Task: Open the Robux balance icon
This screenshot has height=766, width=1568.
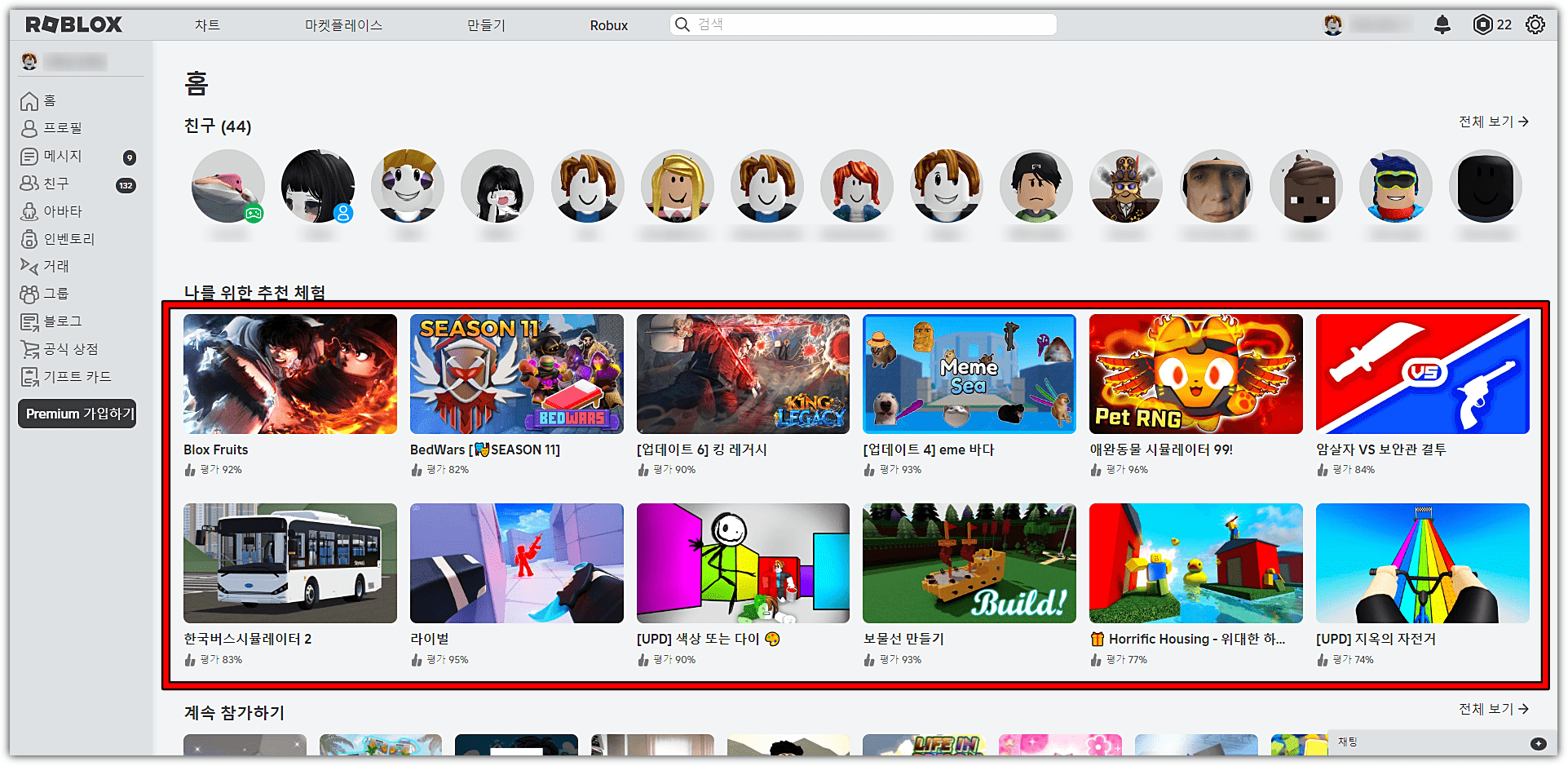Action: click(1482, 24)
